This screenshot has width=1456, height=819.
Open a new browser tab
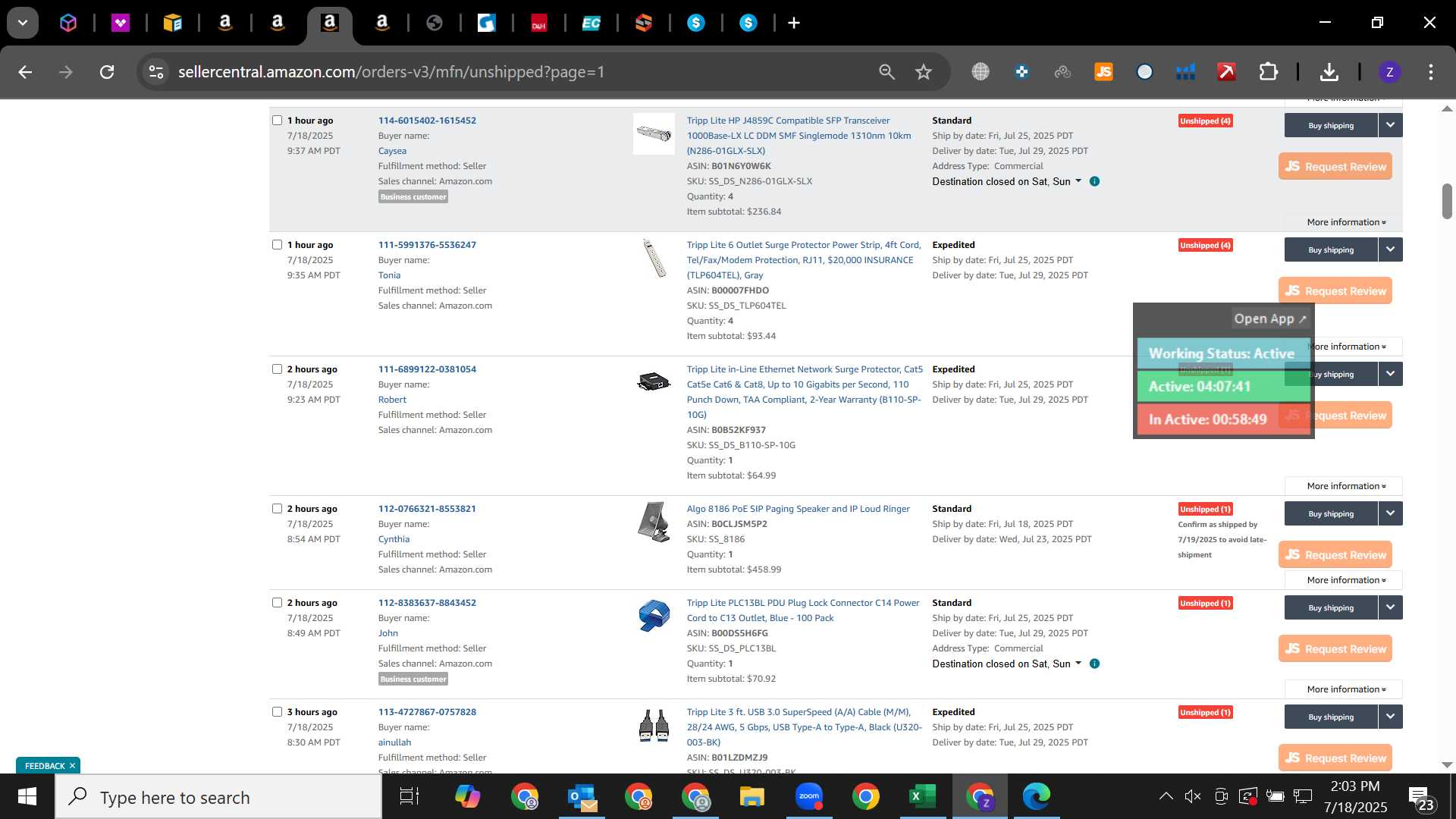pos(794,23)
